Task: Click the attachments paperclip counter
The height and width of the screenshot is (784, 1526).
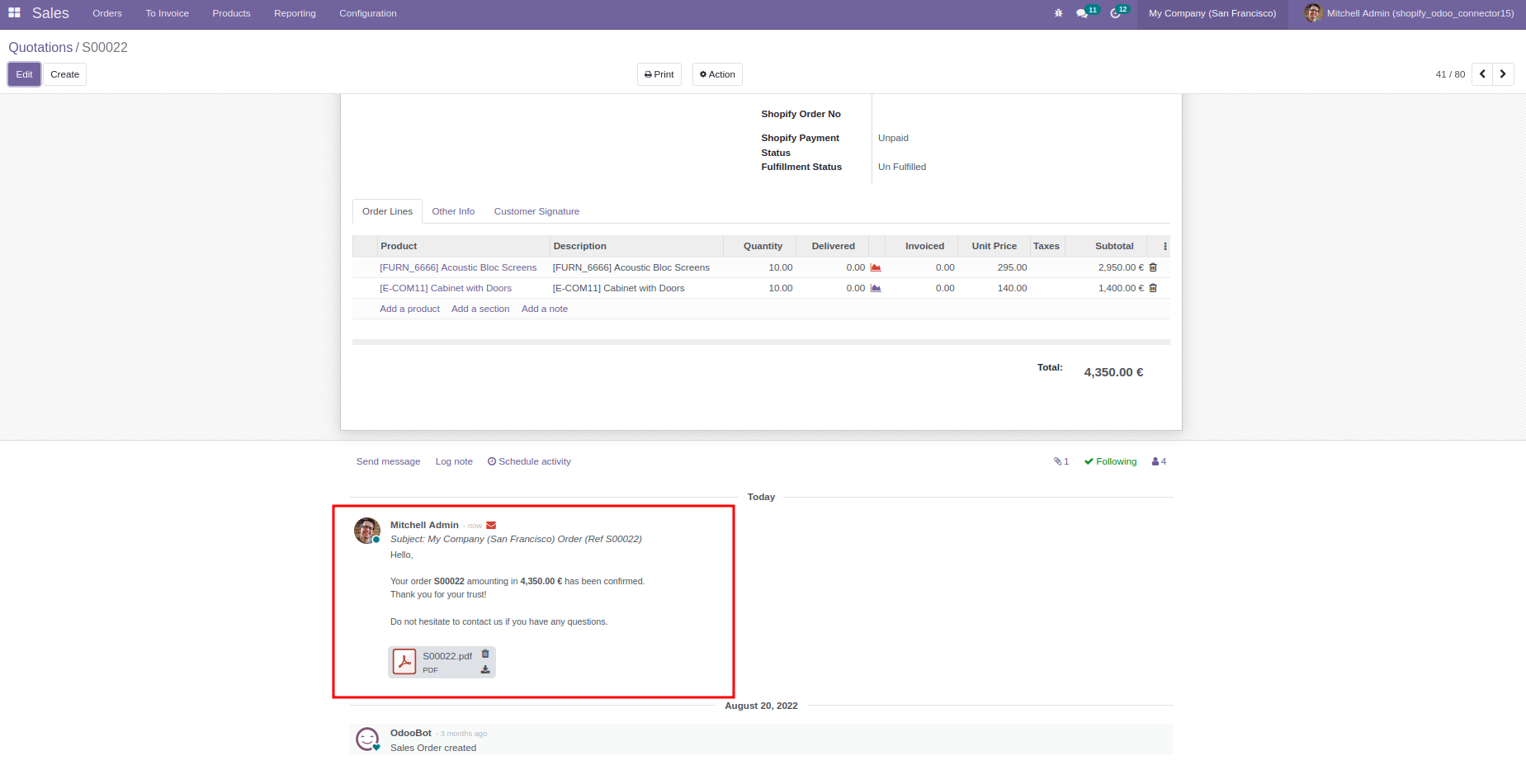Action: point(1061,461)
